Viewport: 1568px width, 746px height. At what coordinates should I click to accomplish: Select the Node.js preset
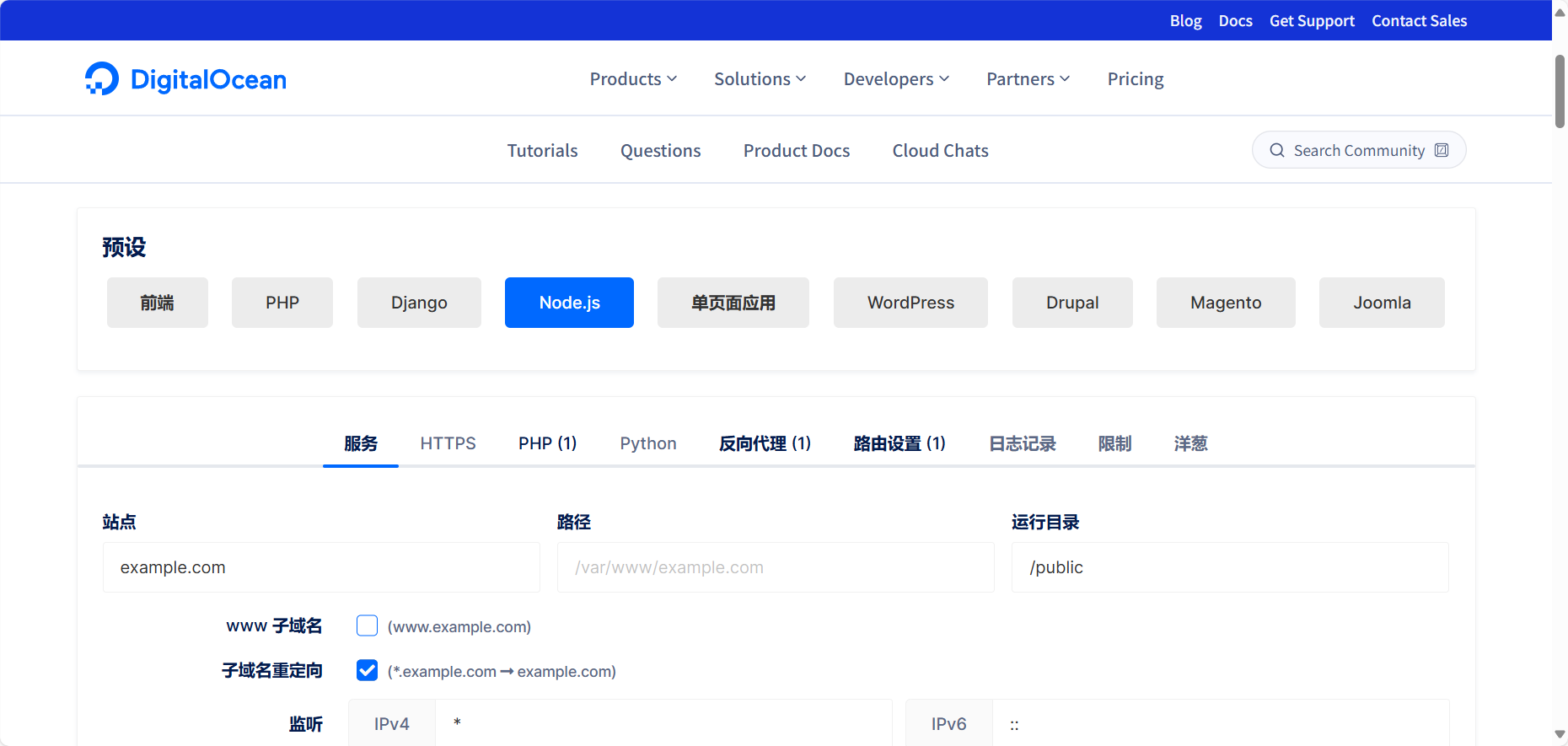click(x=569, y=303)
